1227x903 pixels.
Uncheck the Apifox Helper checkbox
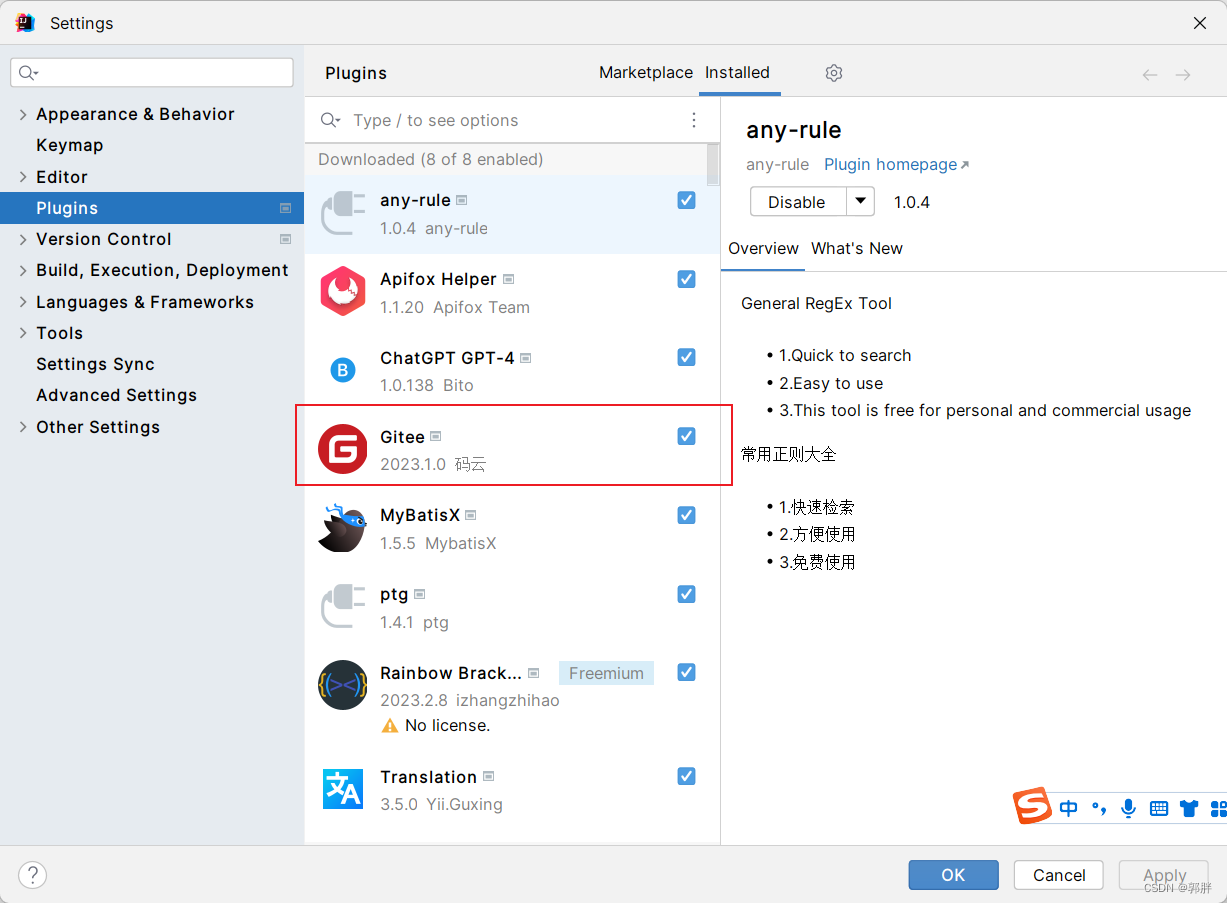686,279
